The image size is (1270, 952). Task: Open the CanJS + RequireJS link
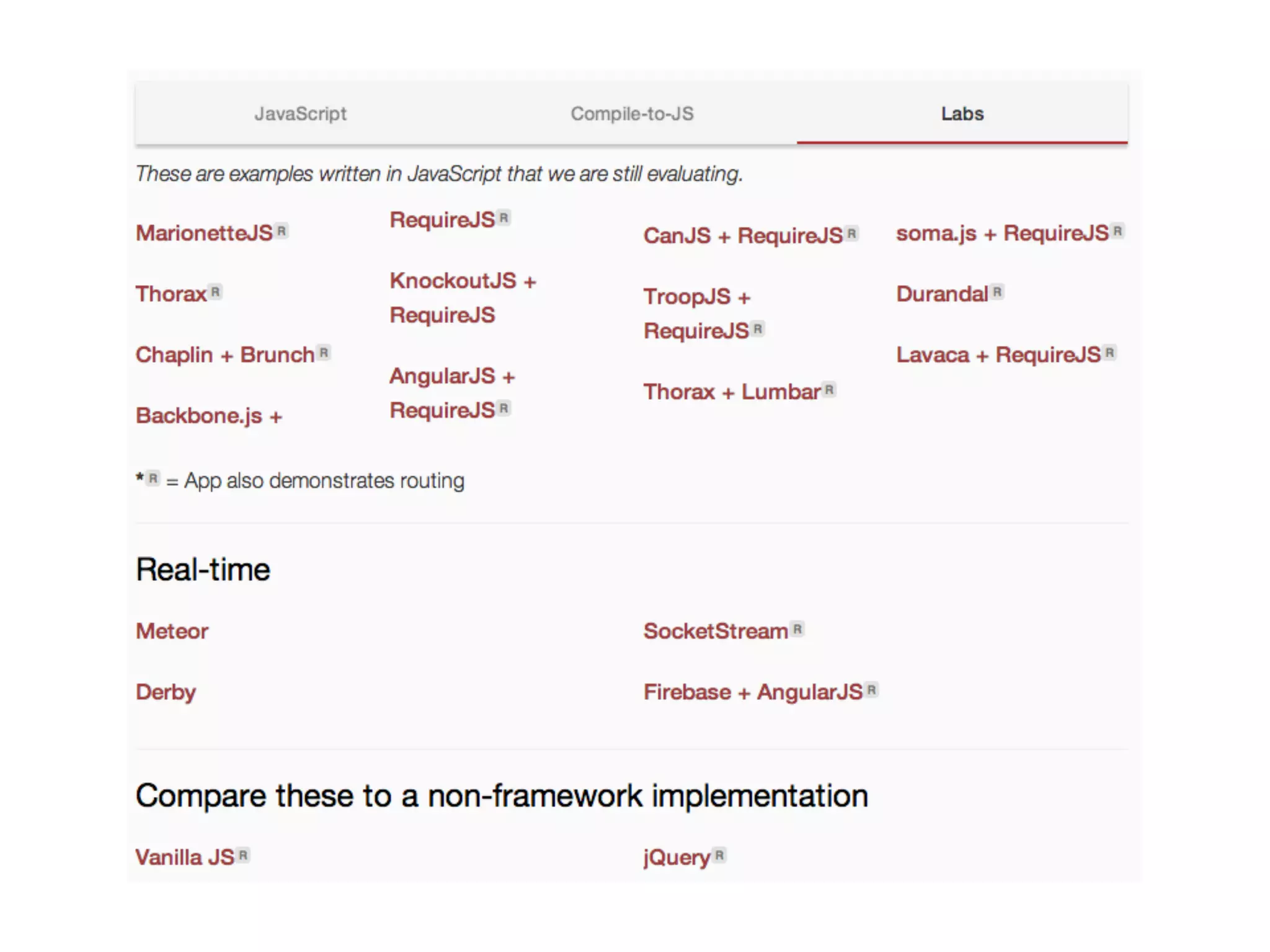(742, 236)
